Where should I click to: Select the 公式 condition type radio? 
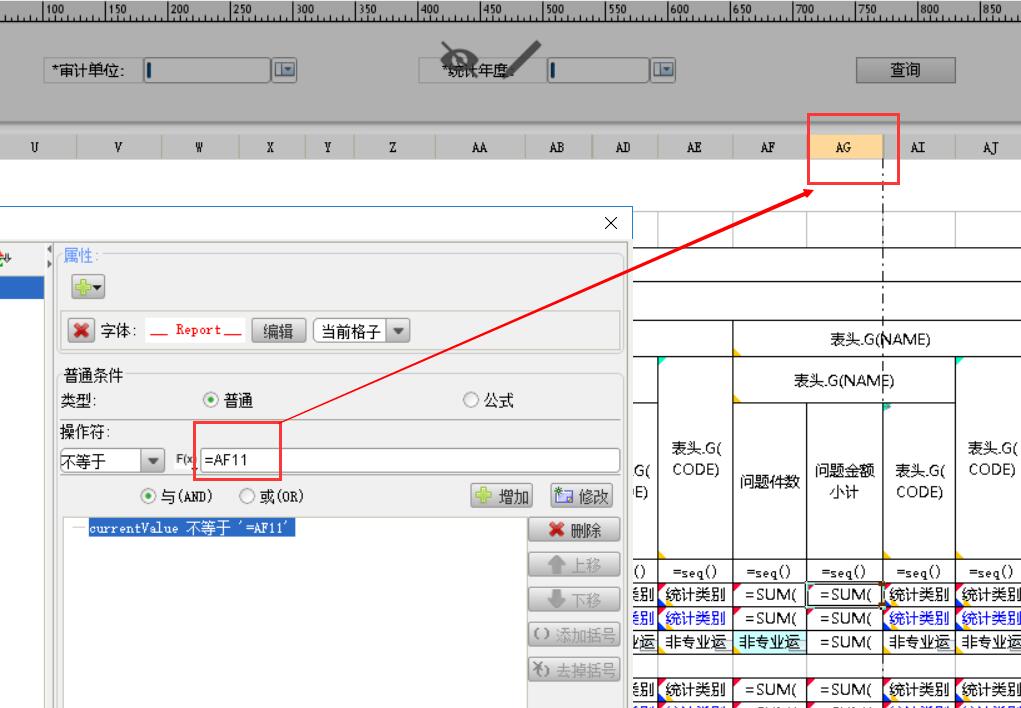pyautogui.click(x=471, y=401)
